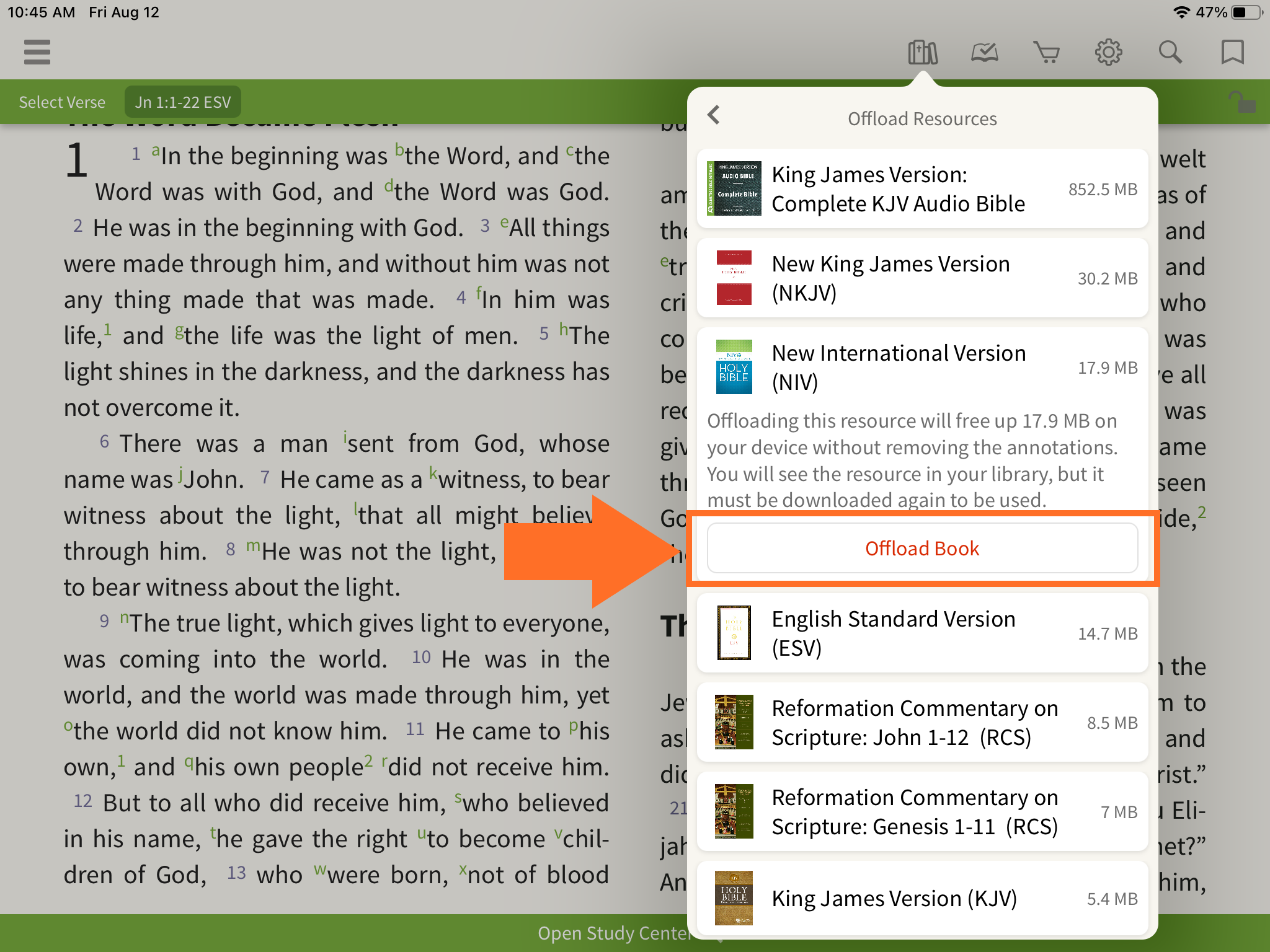Tap the search magnifier icon
The height and width of the screenshot is (952, 1270).
1171,53
